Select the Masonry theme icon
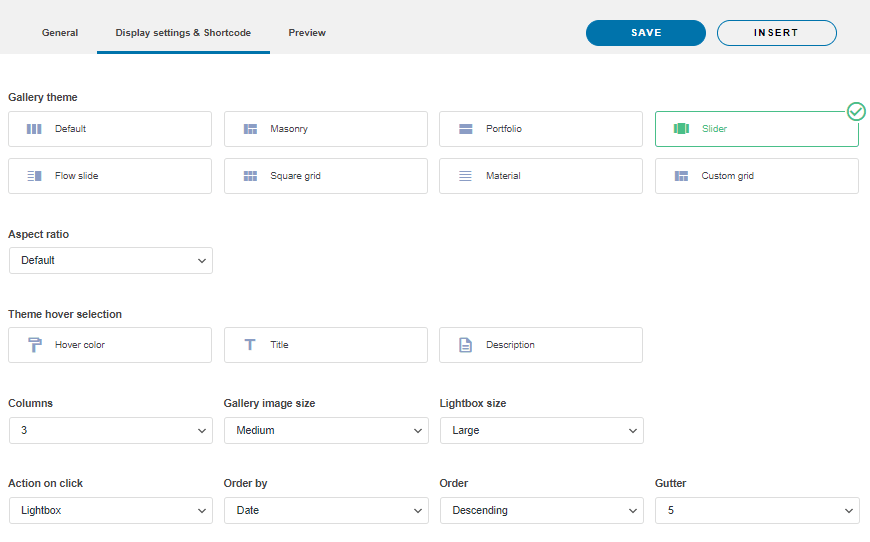Screen dimensions: 870x542 [250, 129]
